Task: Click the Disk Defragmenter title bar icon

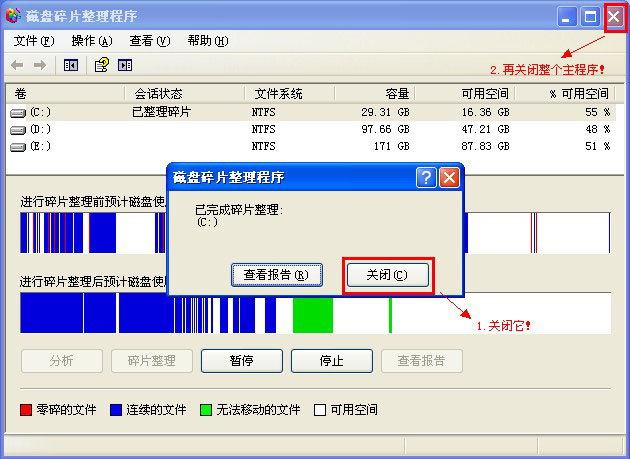Action: pyautogui.click(x=13, y=15)
